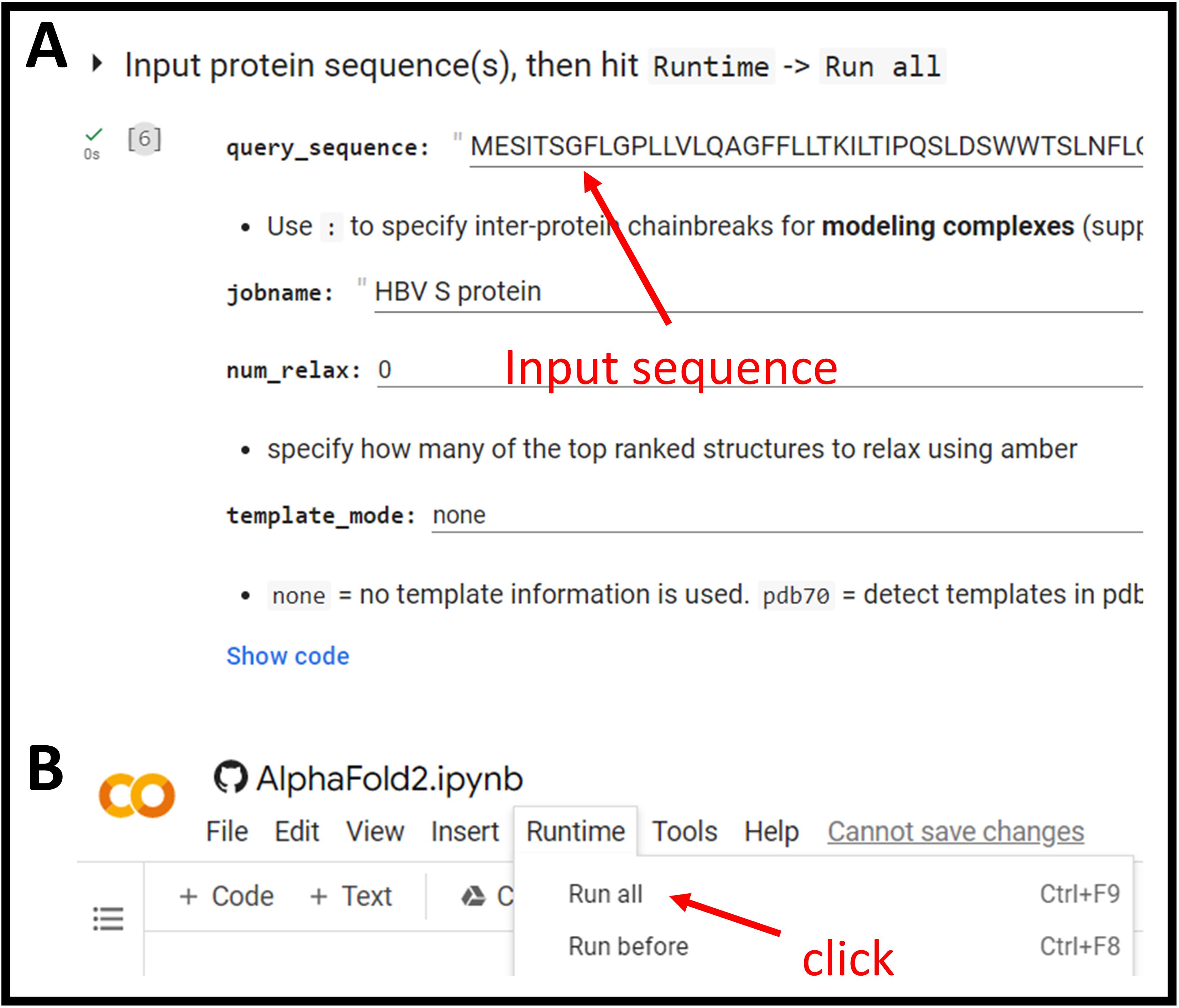Open the Insert menu
This screenshot has height=1008, width=1179.
pyautogui.click(x=464, y=832)
